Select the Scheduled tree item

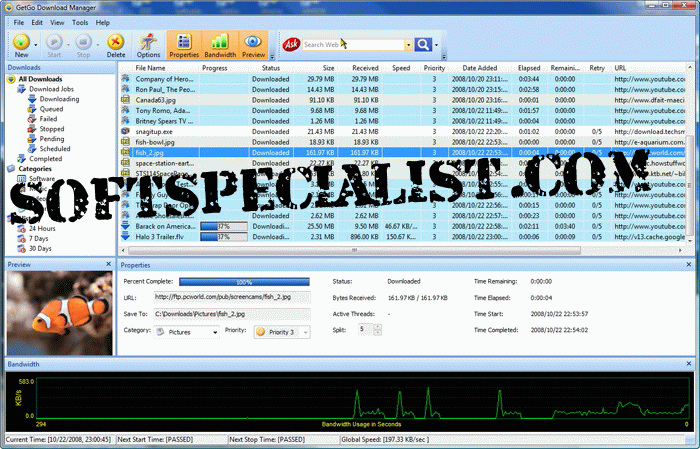point(55,149)
